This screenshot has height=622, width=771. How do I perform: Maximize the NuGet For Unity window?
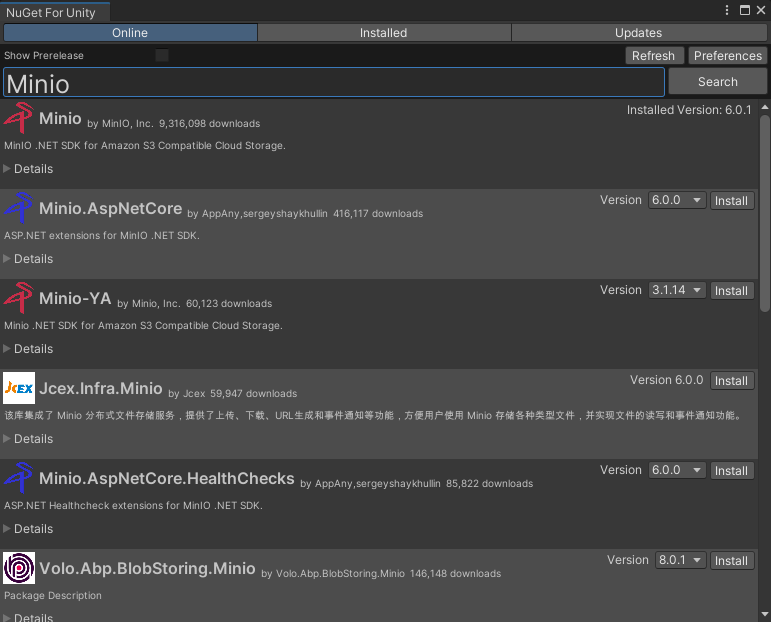745,10
